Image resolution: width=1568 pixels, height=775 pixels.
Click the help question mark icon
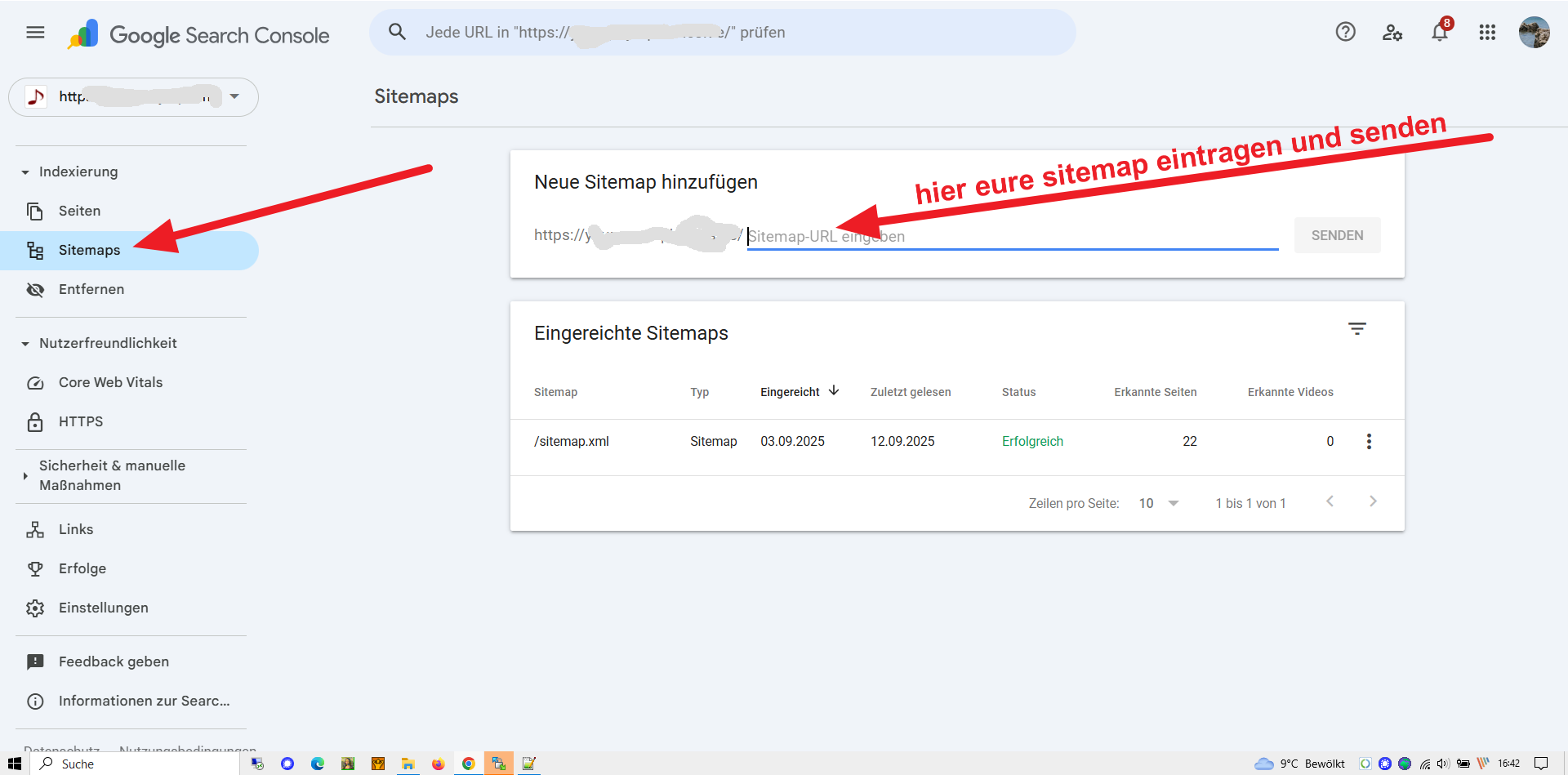click(1345, 33)
